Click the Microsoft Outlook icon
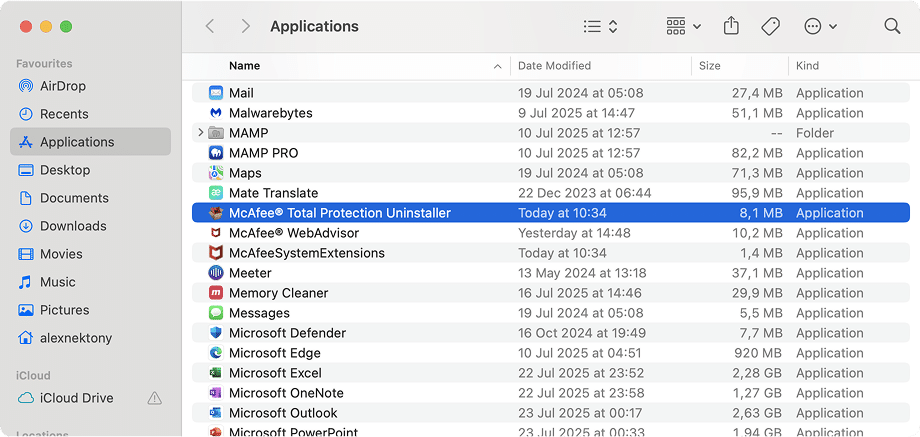920x437 pixels. click(x=216, y=412)
